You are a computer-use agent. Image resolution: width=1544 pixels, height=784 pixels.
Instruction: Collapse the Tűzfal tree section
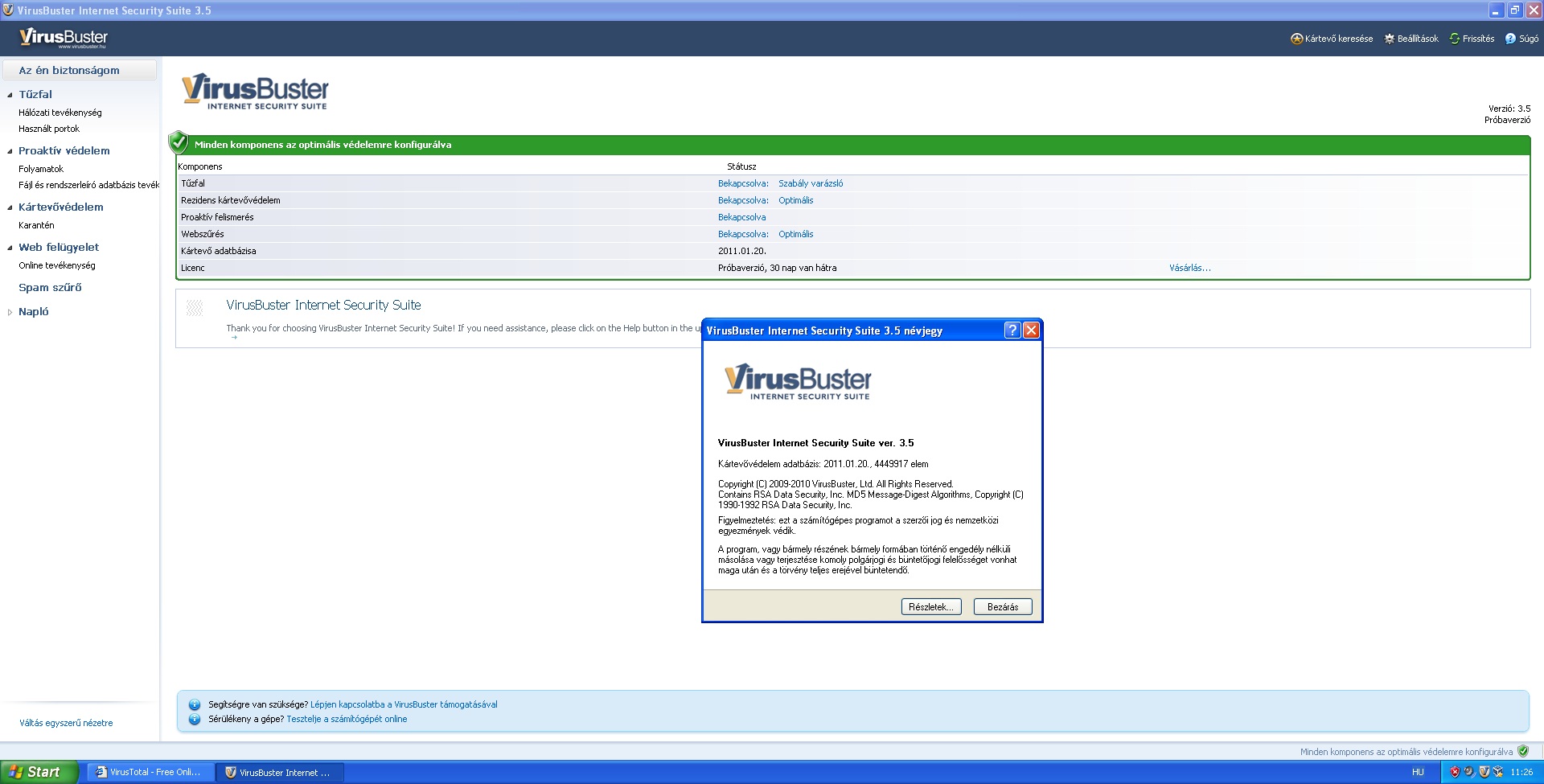(10, 95)
